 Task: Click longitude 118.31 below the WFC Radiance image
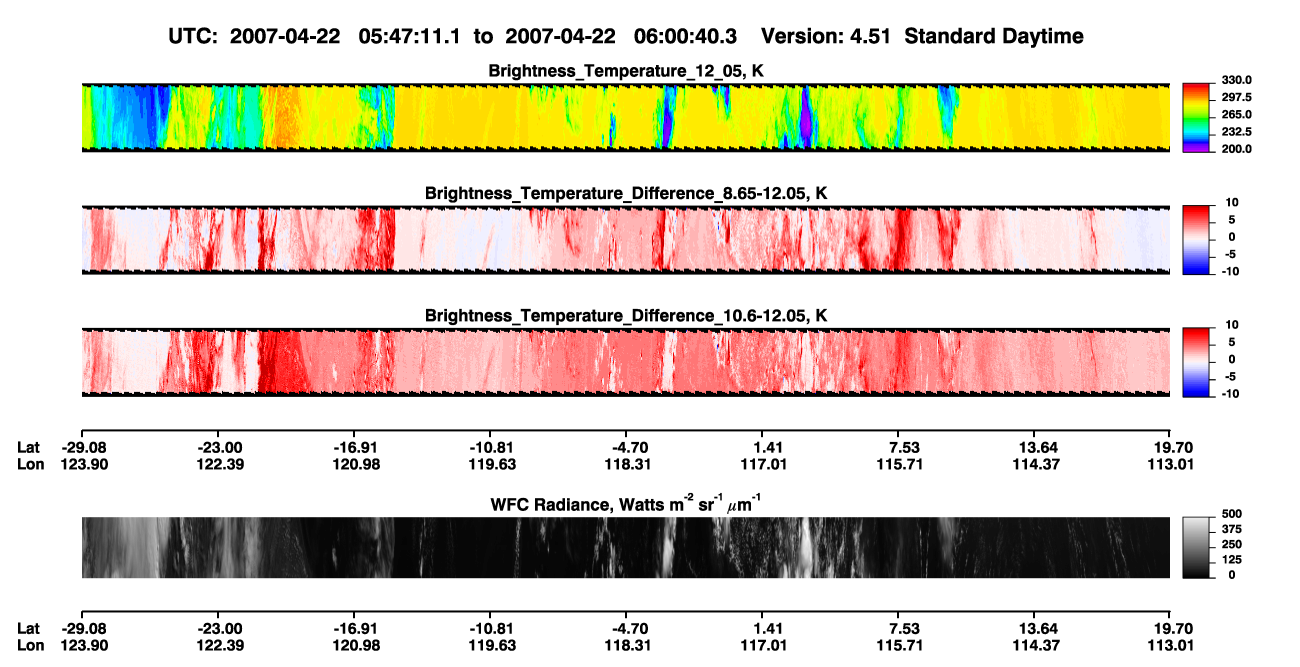pos(628,644)
